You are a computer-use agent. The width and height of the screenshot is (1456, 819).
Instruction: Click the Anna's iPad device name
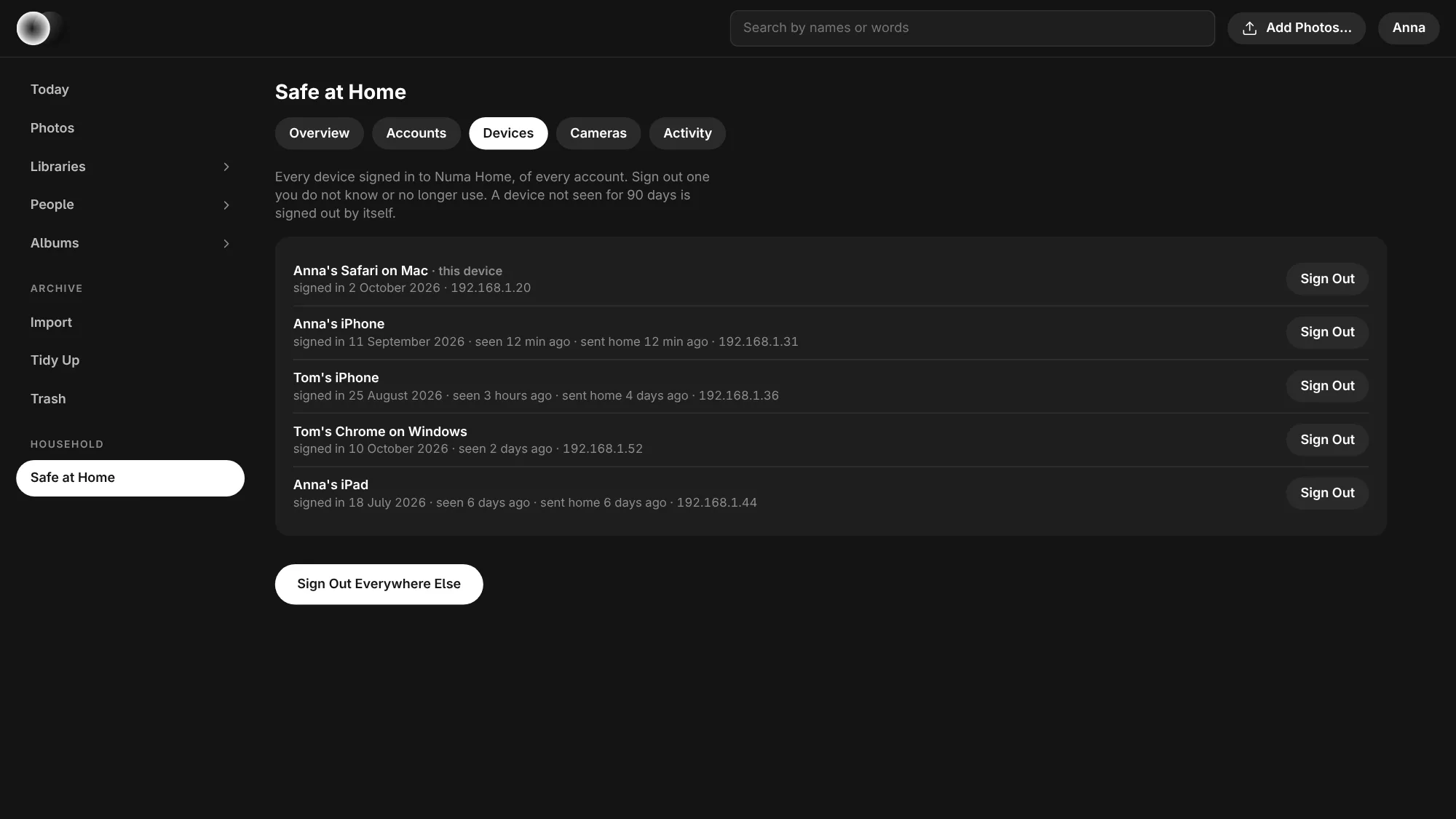click(x=331, y=485)
